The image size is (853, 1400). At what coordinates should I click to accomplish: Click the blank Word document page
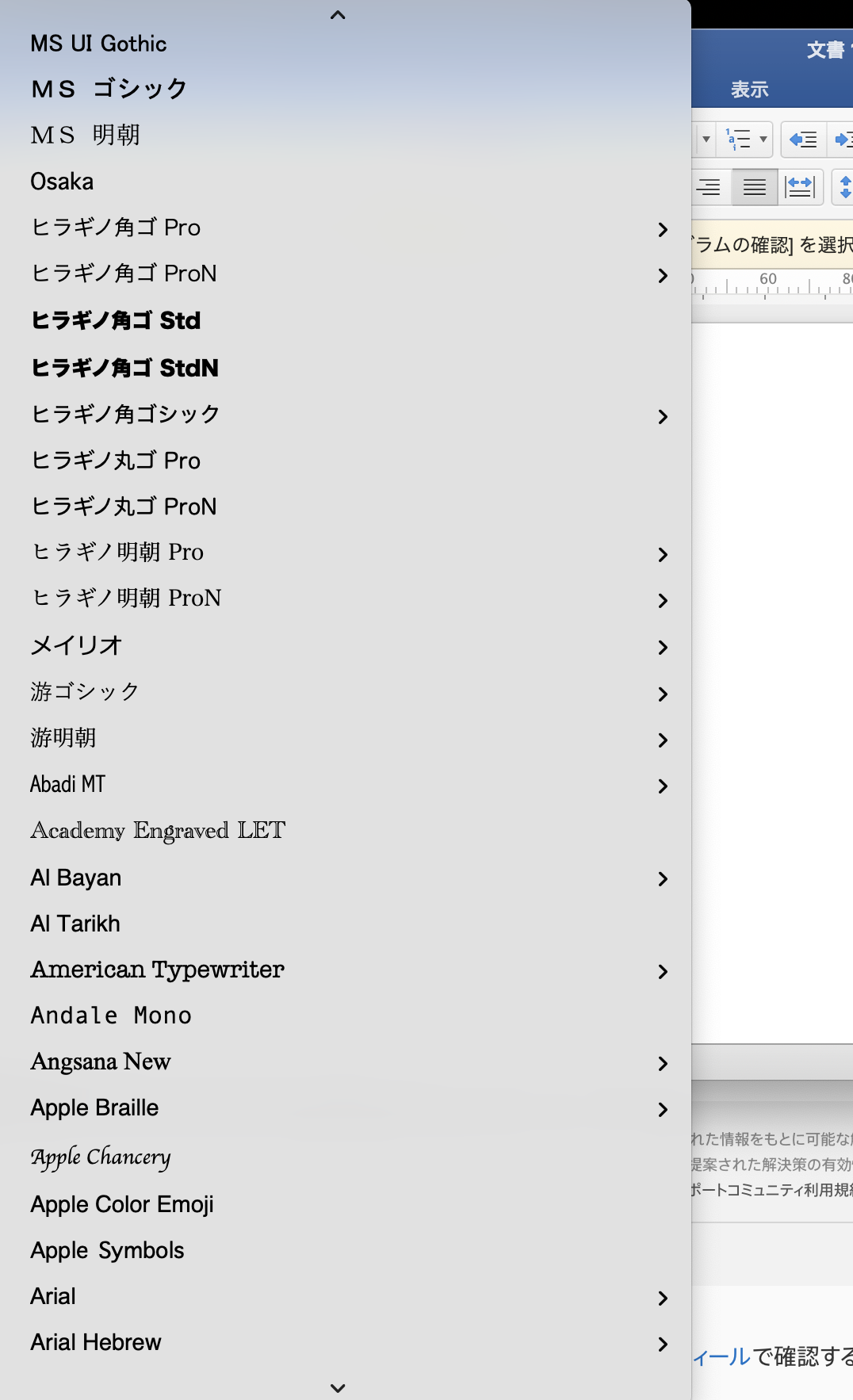pos(772,682)
